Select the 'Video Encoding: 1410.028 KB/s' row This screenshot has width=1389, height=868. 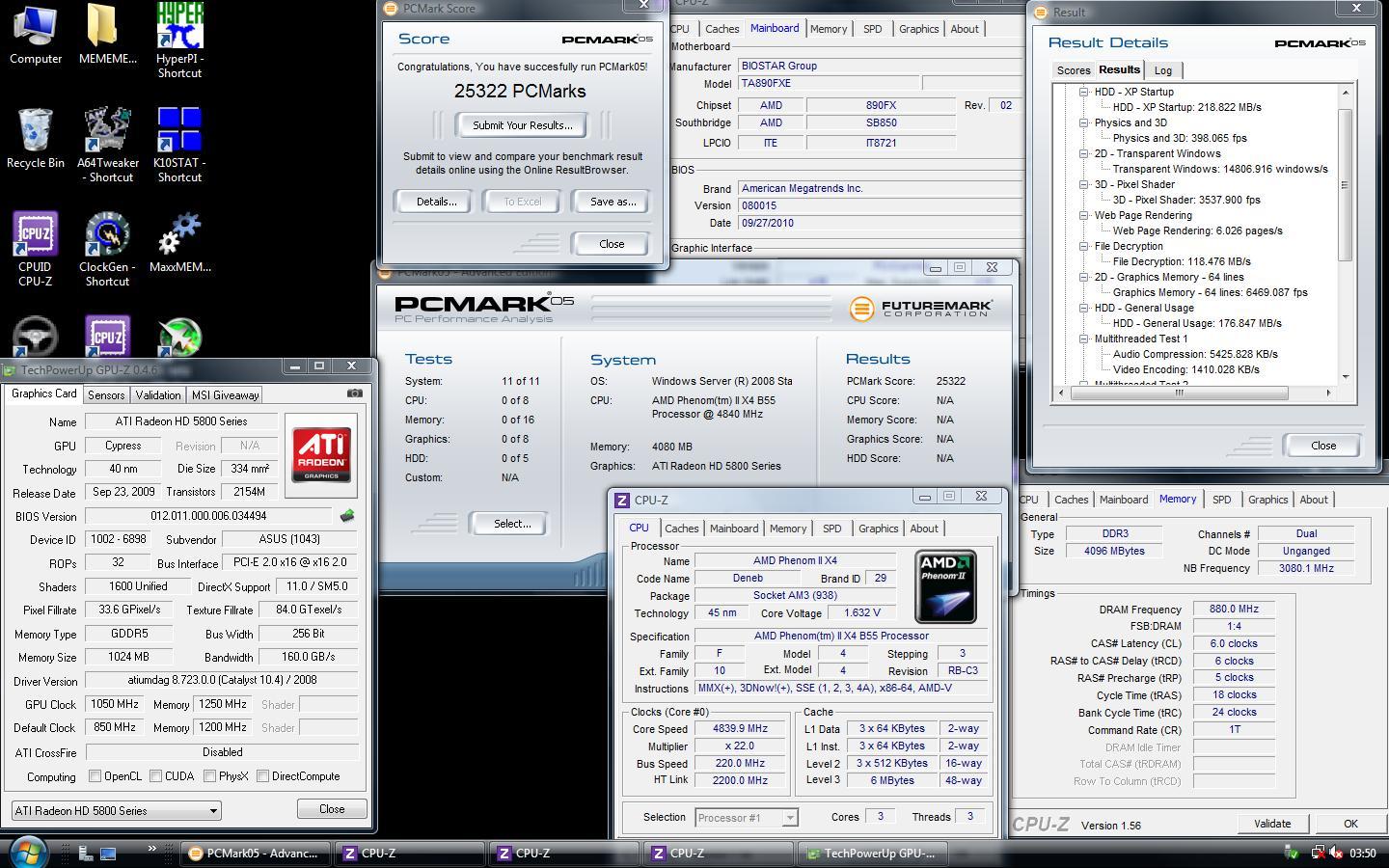tap(1185, 369)
